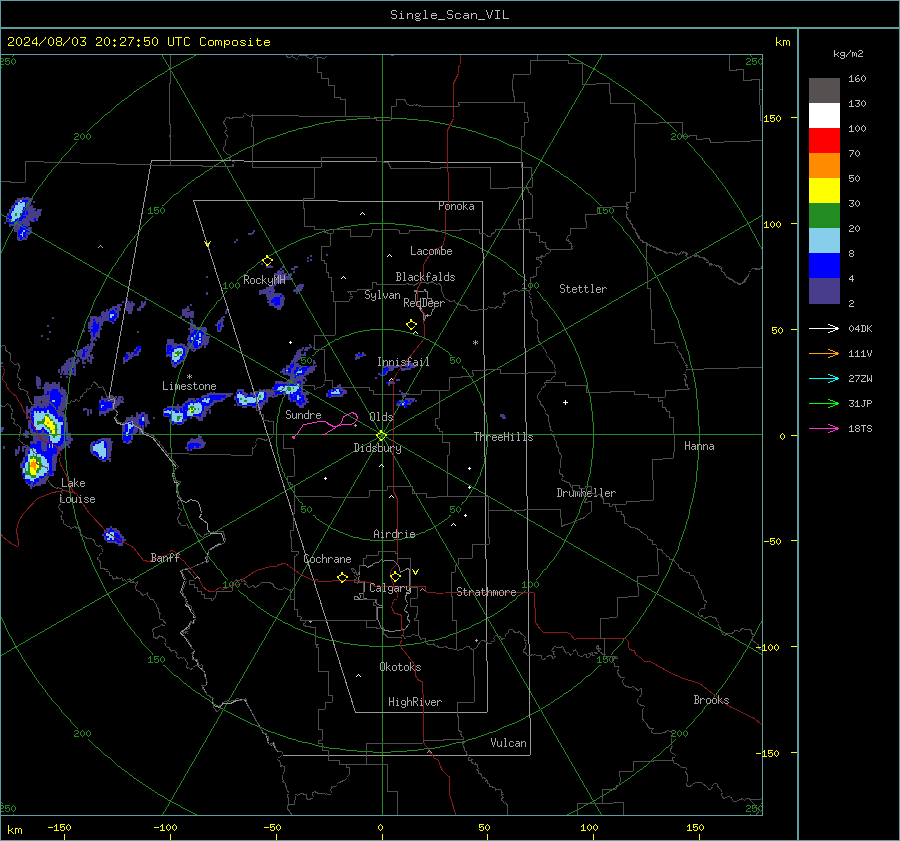Click the 2024/08/03 20:27:50 UTC Composite timestamp
Viewport: 900px width, 841px height.
[138, 42]
